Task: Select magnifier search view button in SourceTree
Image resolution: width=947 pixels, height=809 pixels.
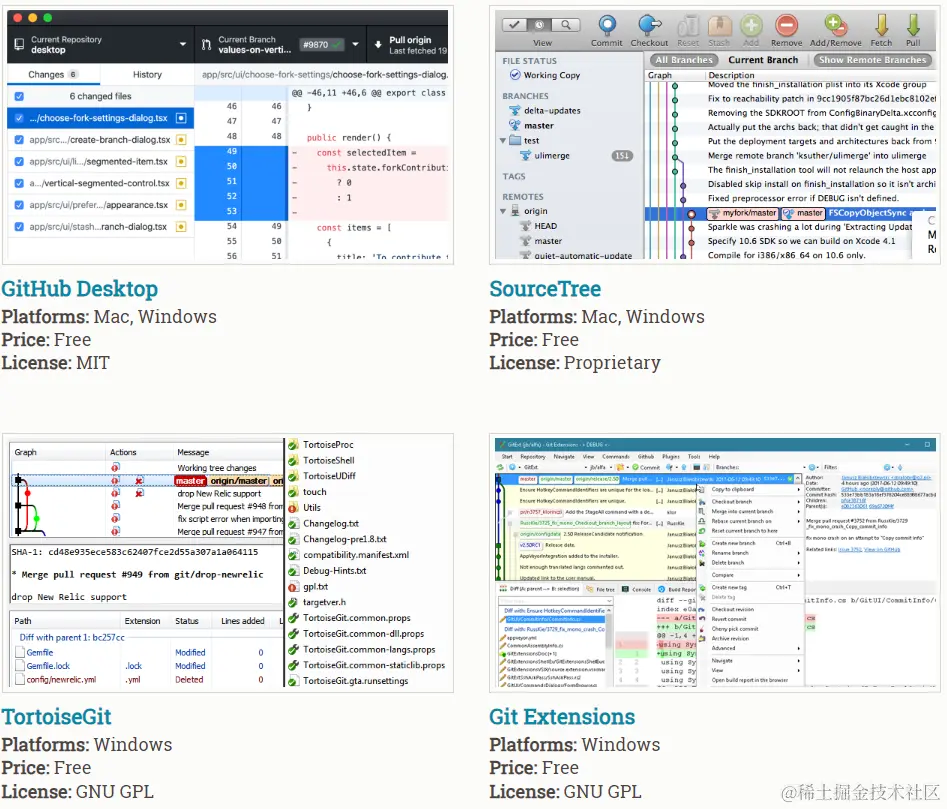Action: [x=566, y=25]
